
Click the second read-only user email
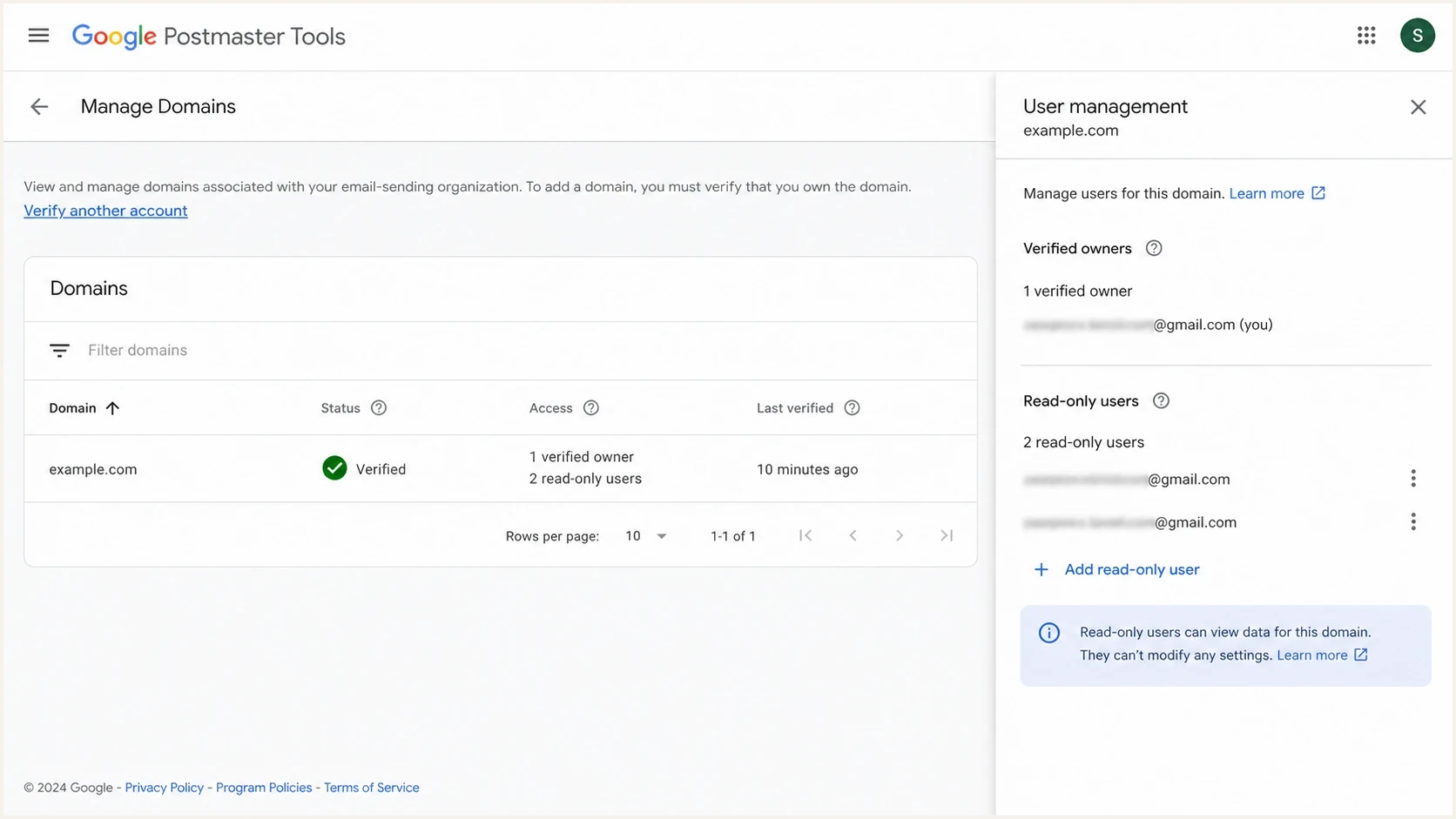pos(1129,522)
